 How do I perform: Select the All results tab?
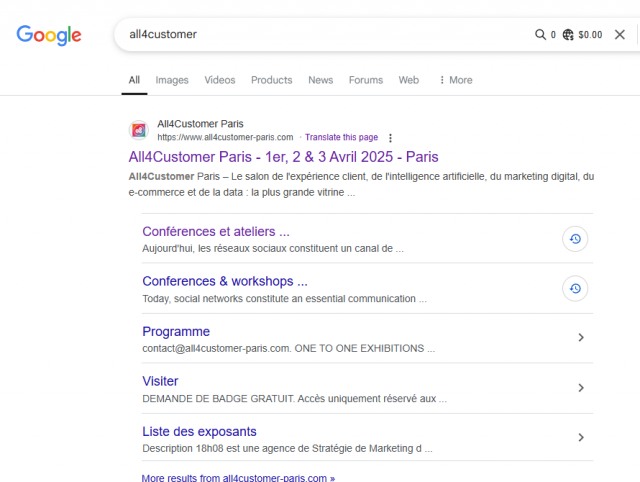coord(134,80)
